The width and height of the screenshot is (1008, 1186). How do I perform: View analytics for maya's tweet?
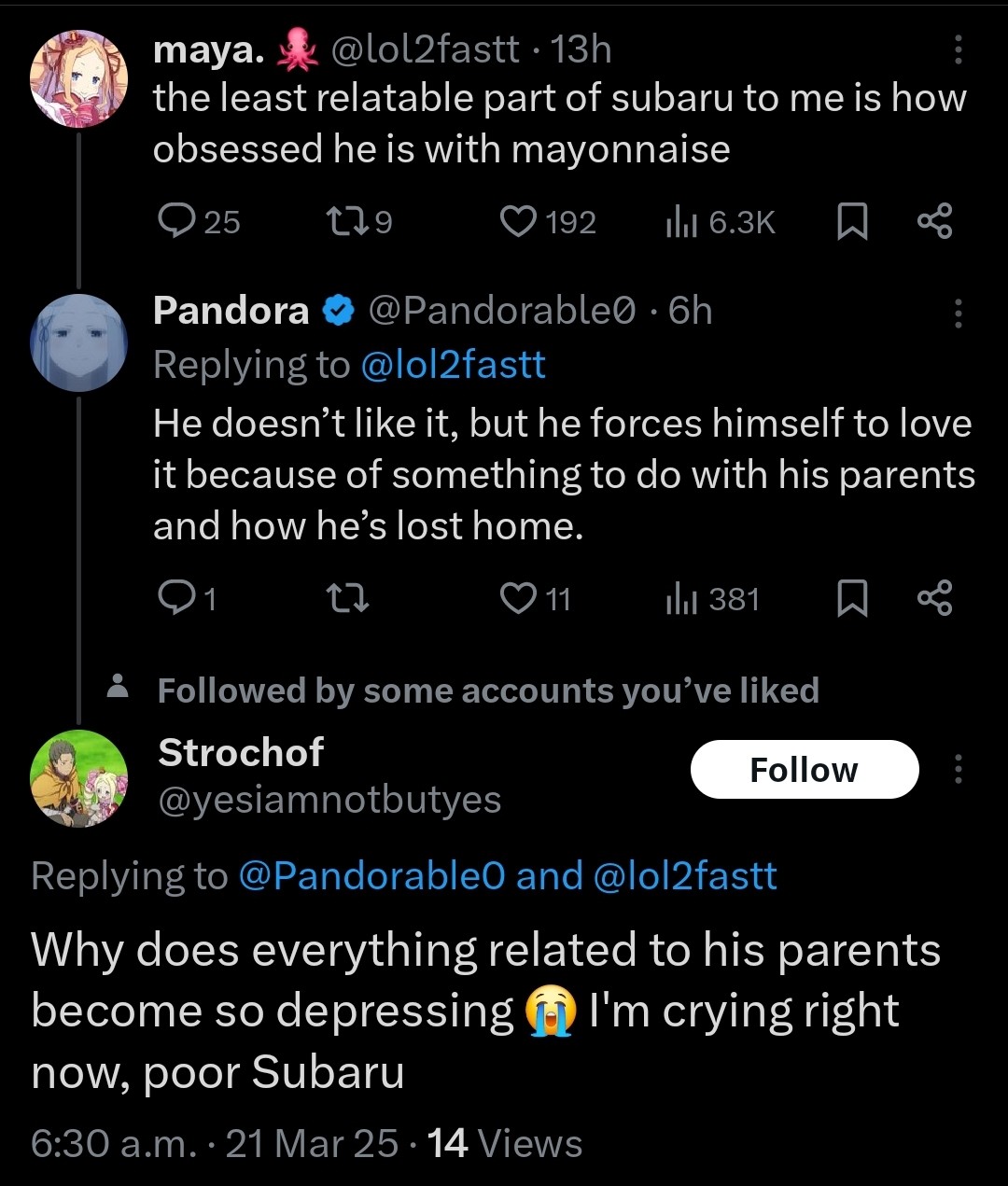click(x=681, y=222)
